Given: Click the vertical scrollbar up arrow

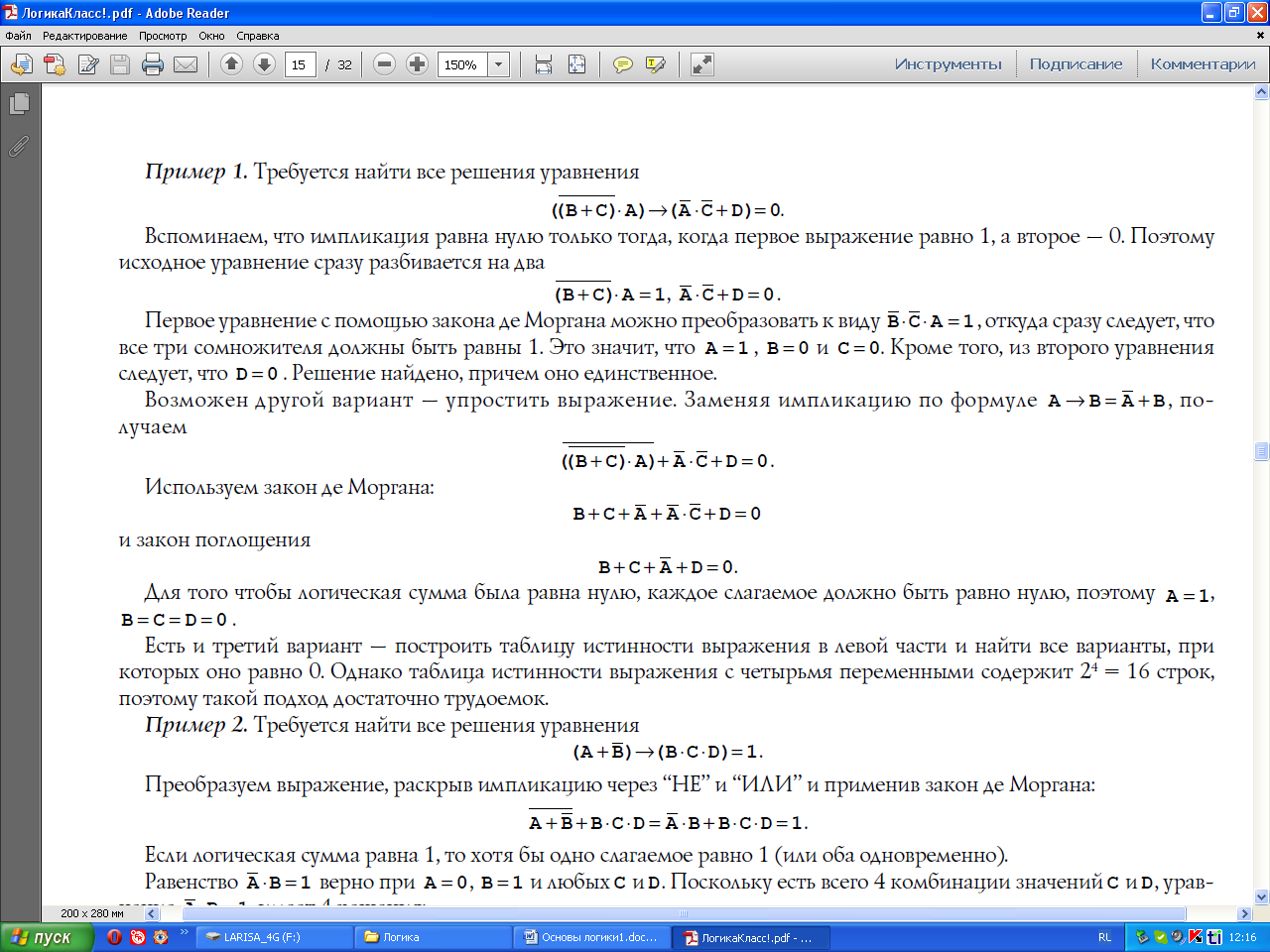Looking at the screenshot, I should (1262, 92).
